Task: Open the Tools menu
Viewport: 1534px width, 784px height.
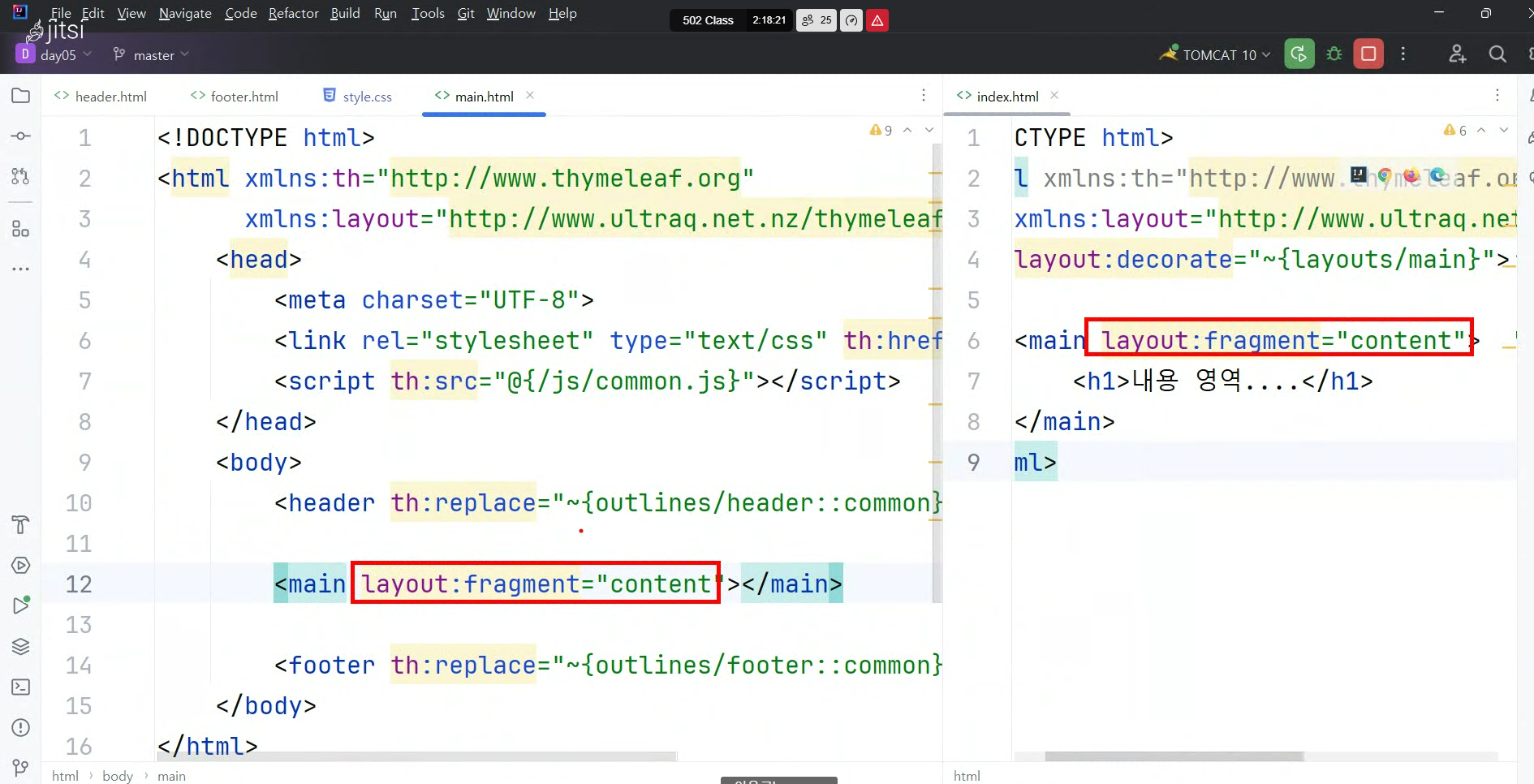Action: (x=428, y=13)
